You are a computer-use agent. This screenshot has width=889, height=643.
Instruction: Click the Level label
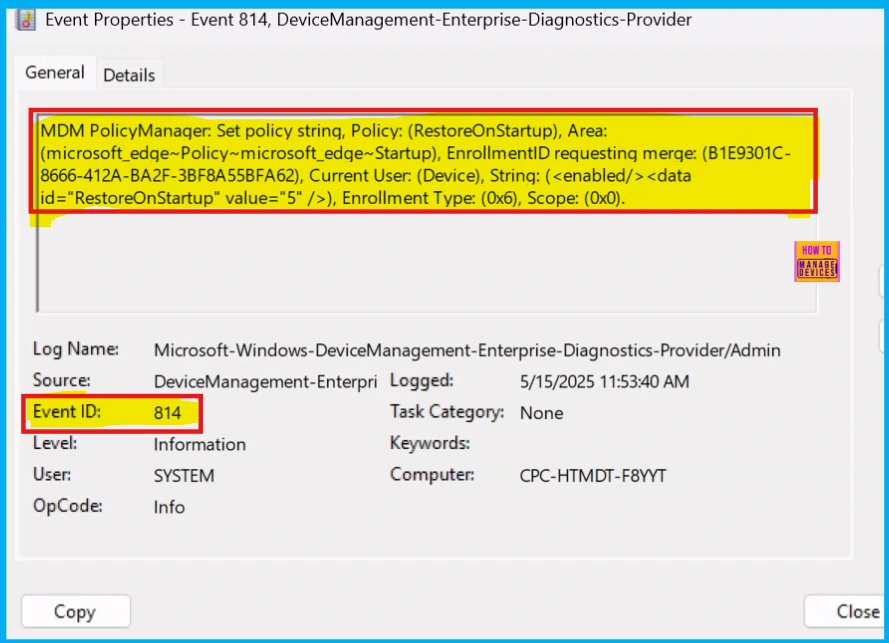click(55, 443)
